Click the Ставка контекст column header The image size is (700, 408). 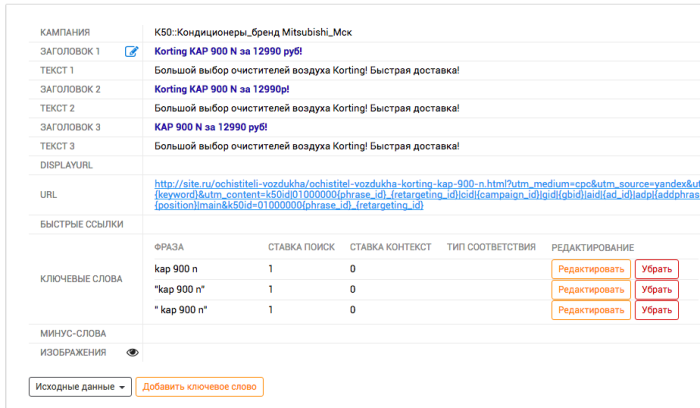391,247
